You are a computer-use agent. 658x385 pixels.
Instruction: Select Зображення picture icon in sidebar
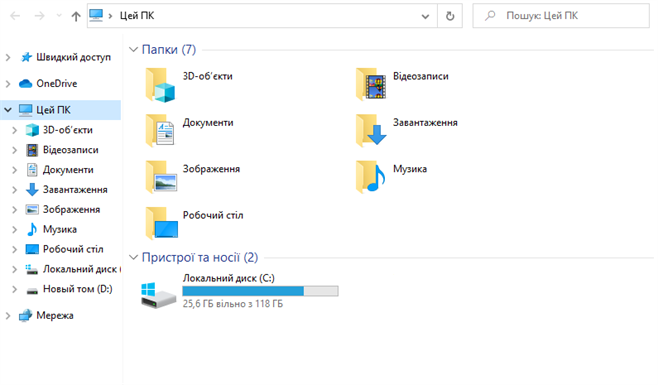point(32,209)
